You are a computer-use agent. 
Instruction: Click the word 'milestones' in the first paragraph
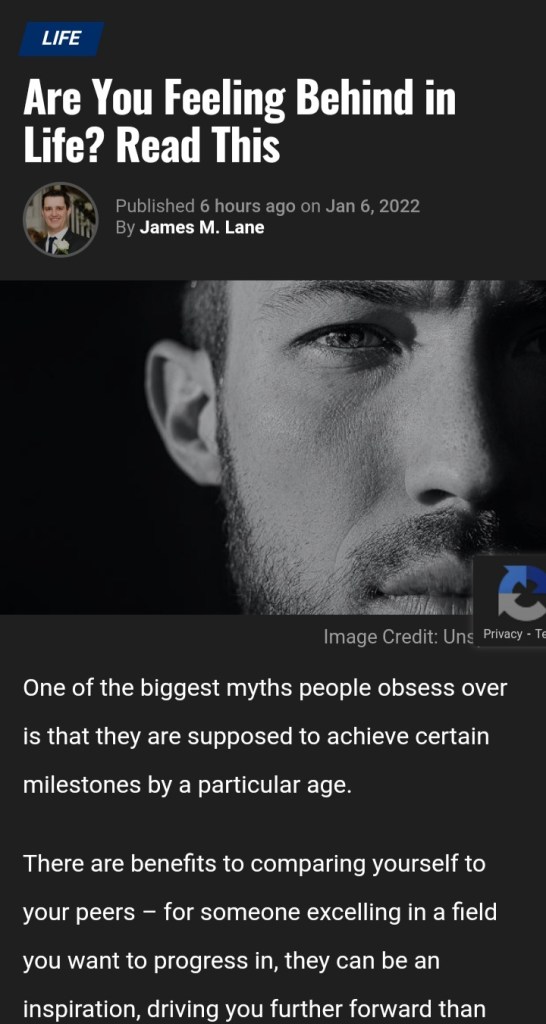click(x=82, y=784)
